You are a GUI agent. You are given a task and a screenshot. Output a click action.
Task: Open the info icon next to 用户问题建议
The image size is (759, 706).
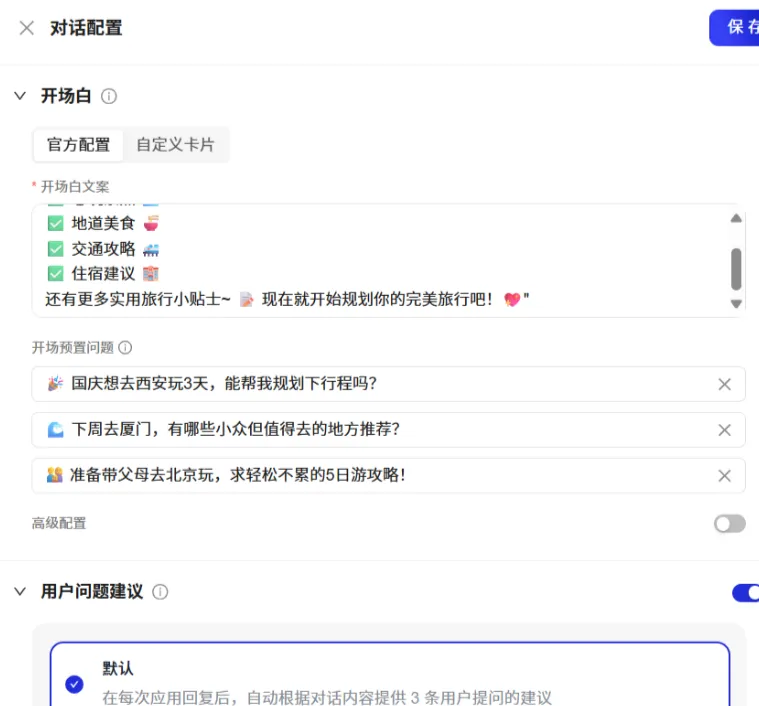[160, 592]
